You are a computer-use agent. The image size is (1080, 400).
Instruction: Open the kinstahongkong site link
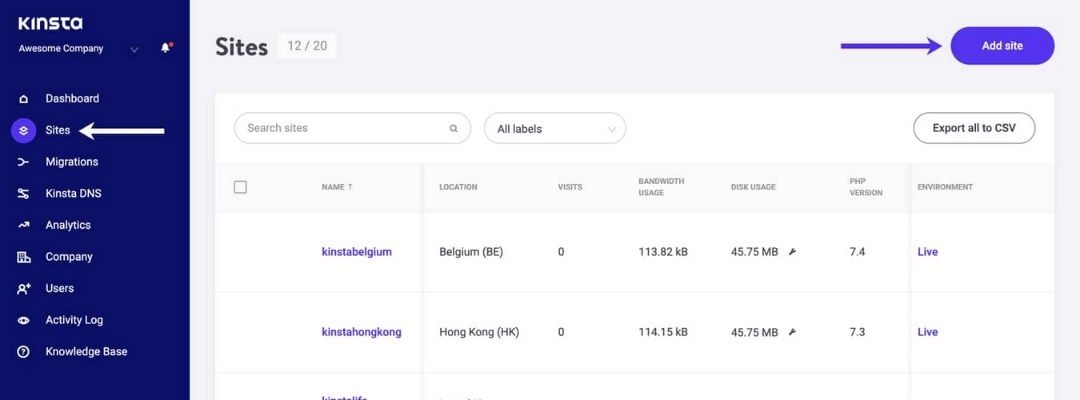[361, 332]
